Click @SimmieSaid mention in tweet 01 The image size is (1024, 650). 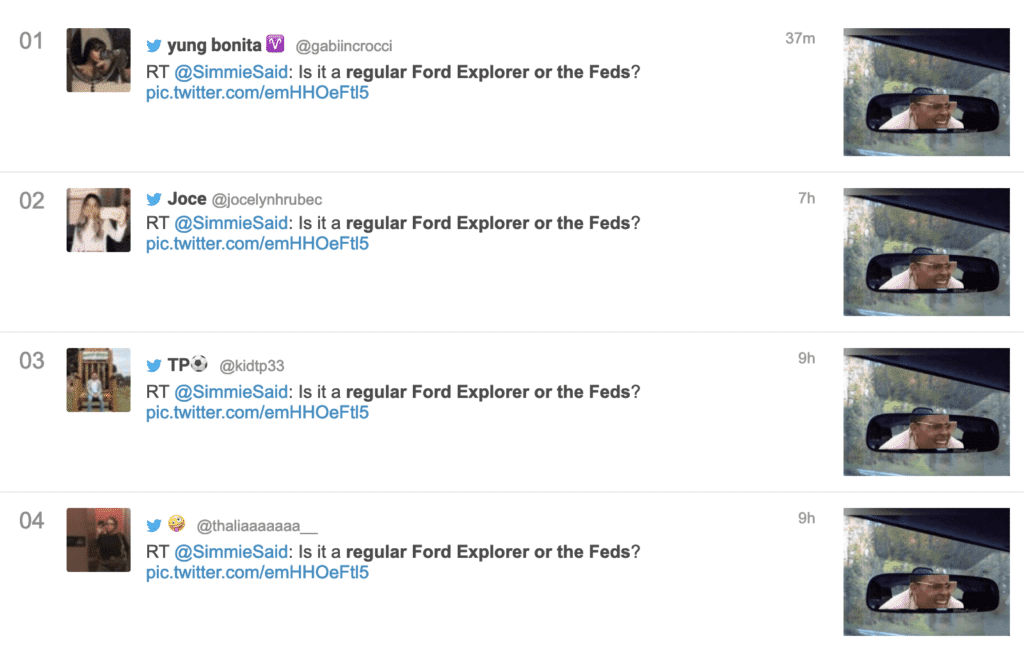[x=231, y=72]
